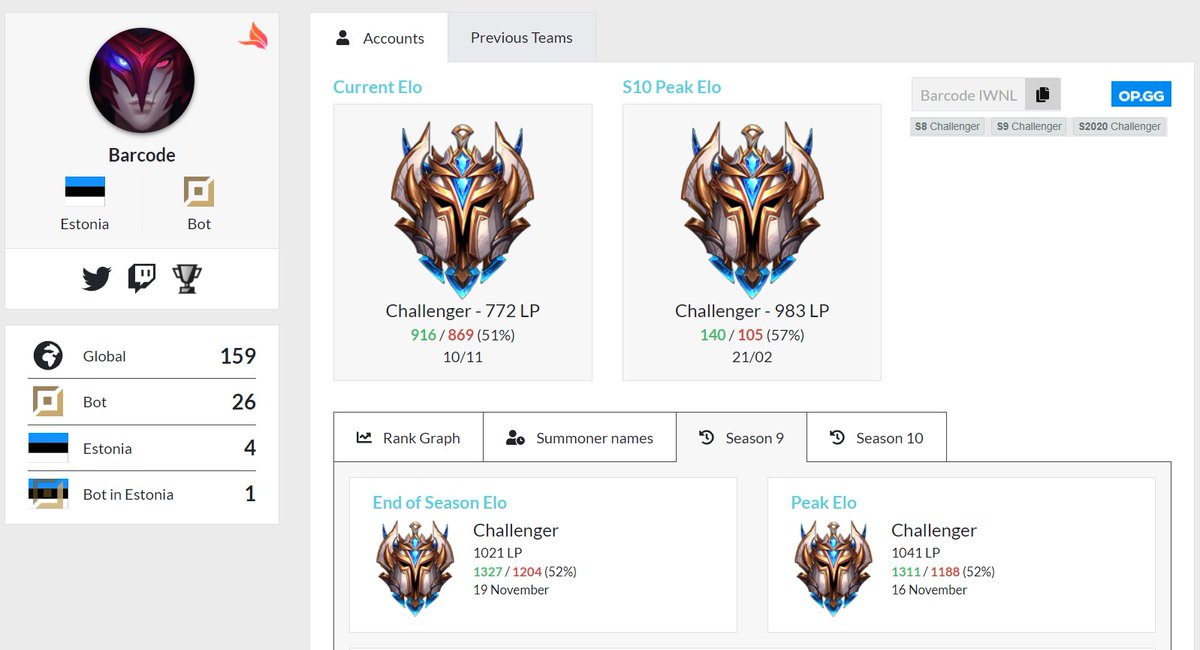Click the Bot role icon under Barcode

[x=199, y=191]
